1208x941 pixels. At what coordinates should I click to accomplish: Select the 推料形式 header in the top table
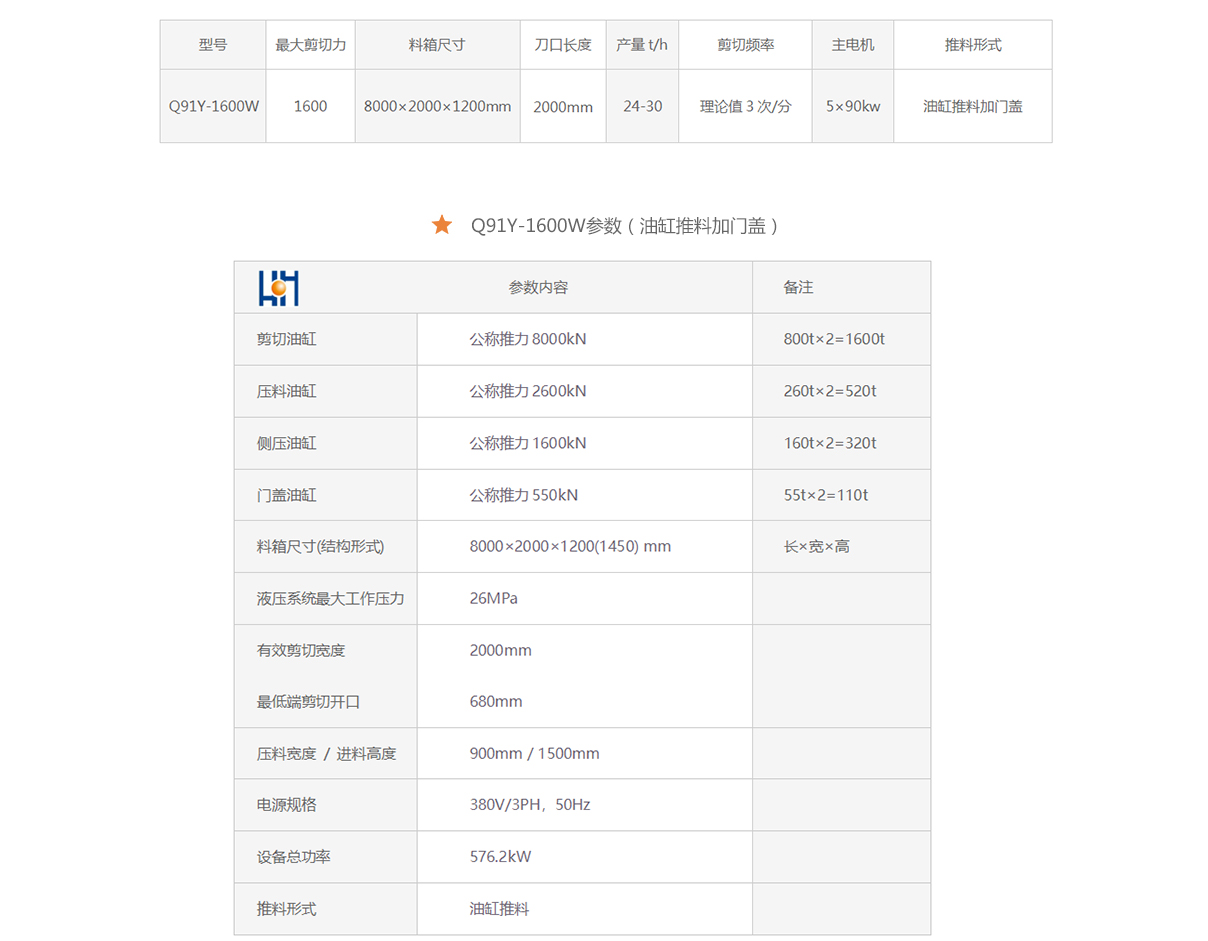coord(972,45)
